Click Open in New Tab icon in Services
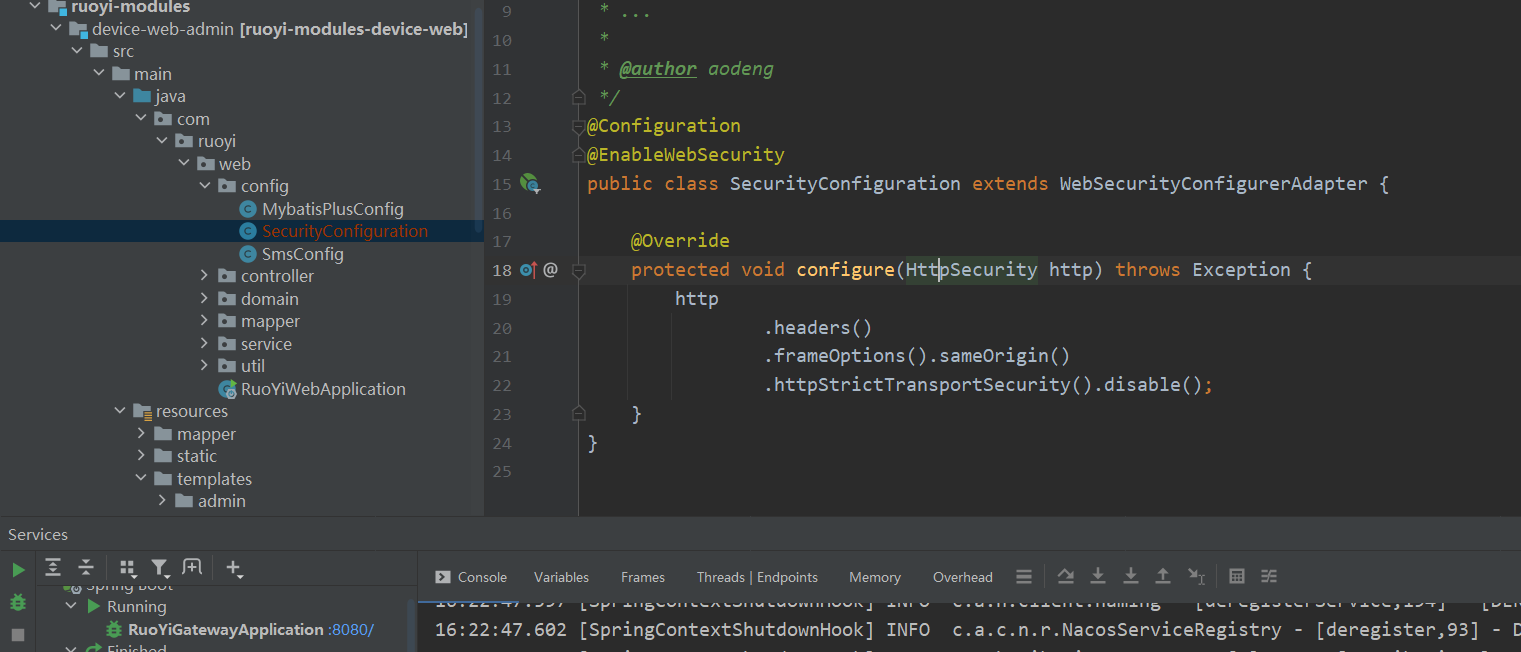This screenshot has height=652, width=1521. point(192,568)
